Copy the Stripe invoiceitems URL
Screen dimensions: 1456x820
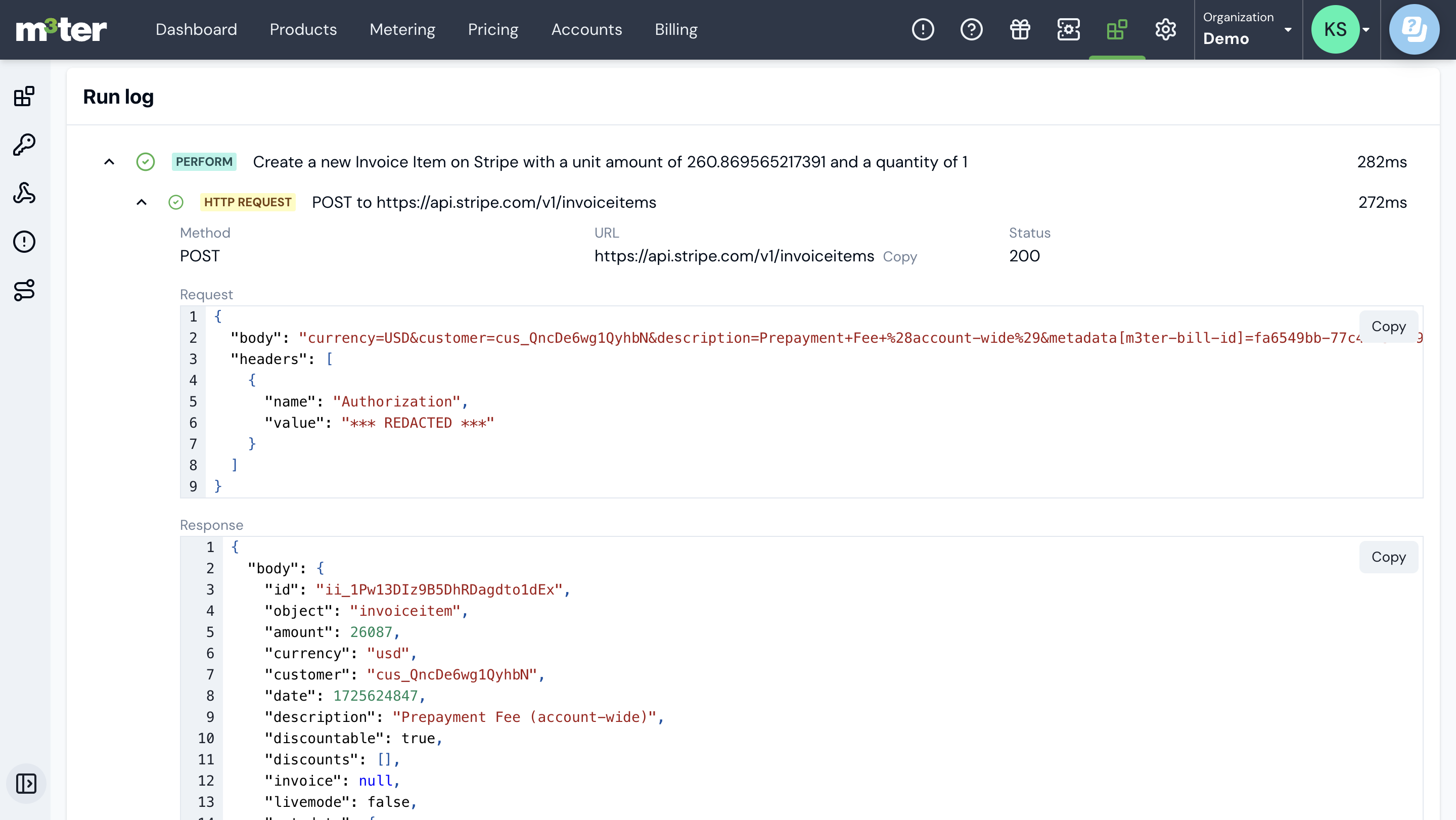[x=899, y=257]
